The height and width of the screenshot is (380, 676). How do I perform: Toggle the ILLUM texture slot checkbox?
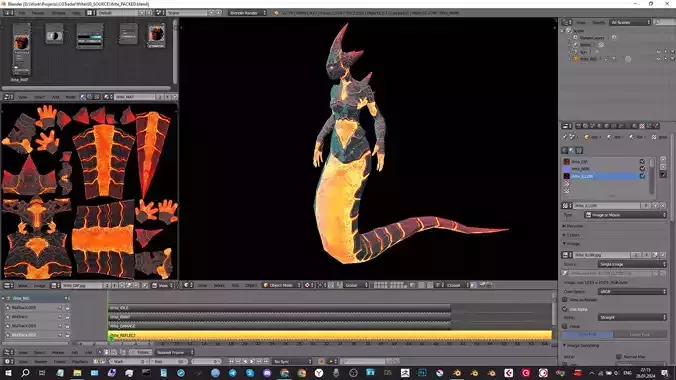coord(642,176)
